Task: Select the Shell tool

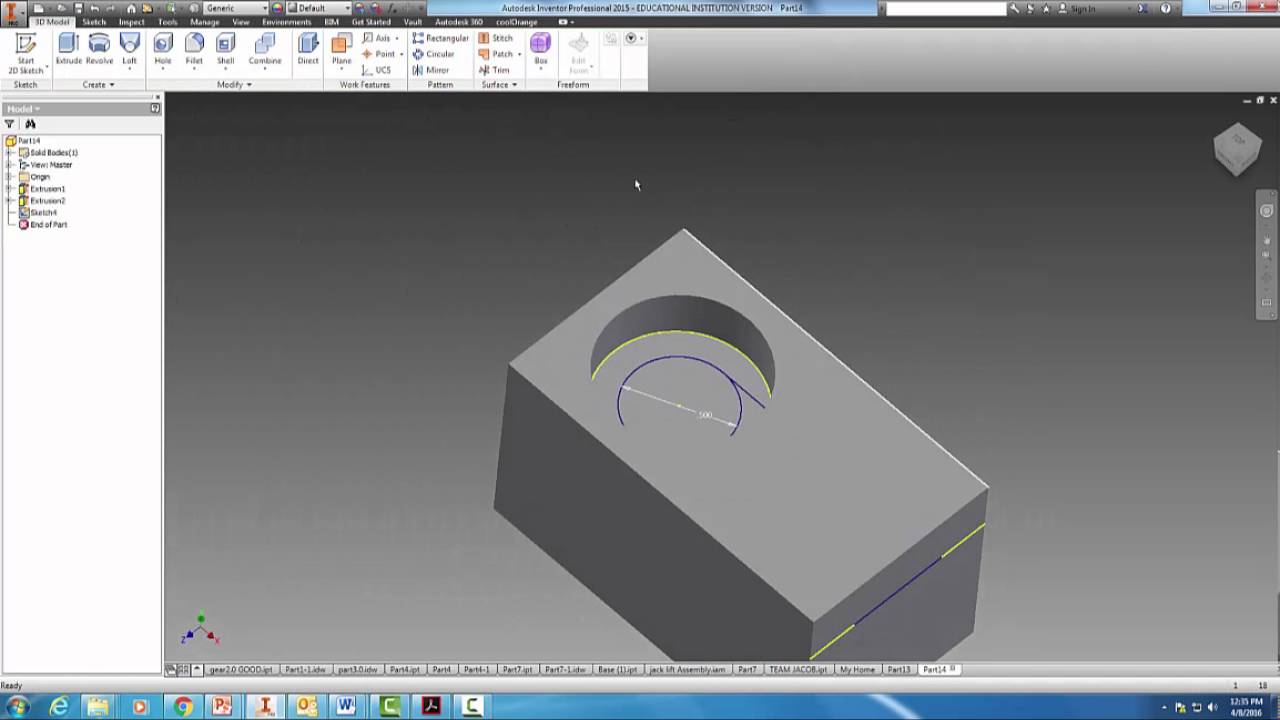Action: (226, 49)
